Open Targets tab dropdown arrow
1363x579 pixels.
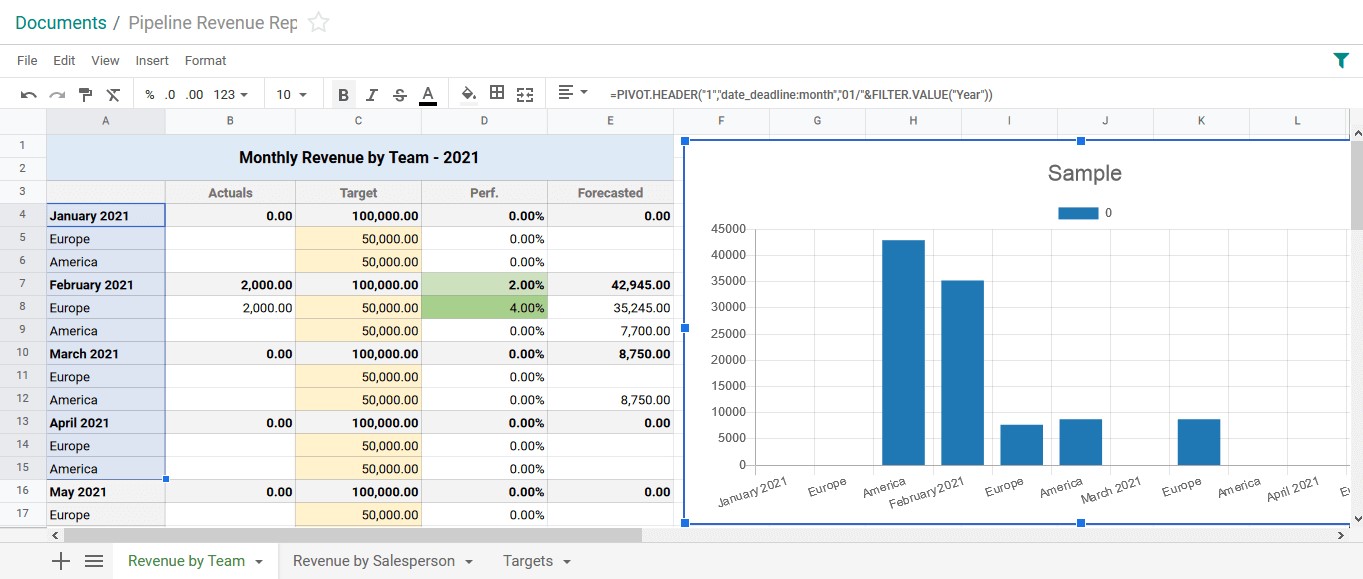567,562
